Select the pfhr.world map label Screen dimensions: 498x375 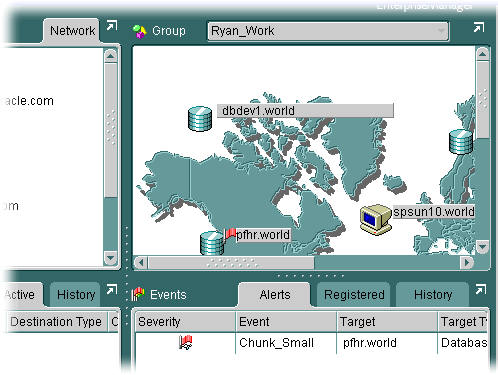pos(263,235)
